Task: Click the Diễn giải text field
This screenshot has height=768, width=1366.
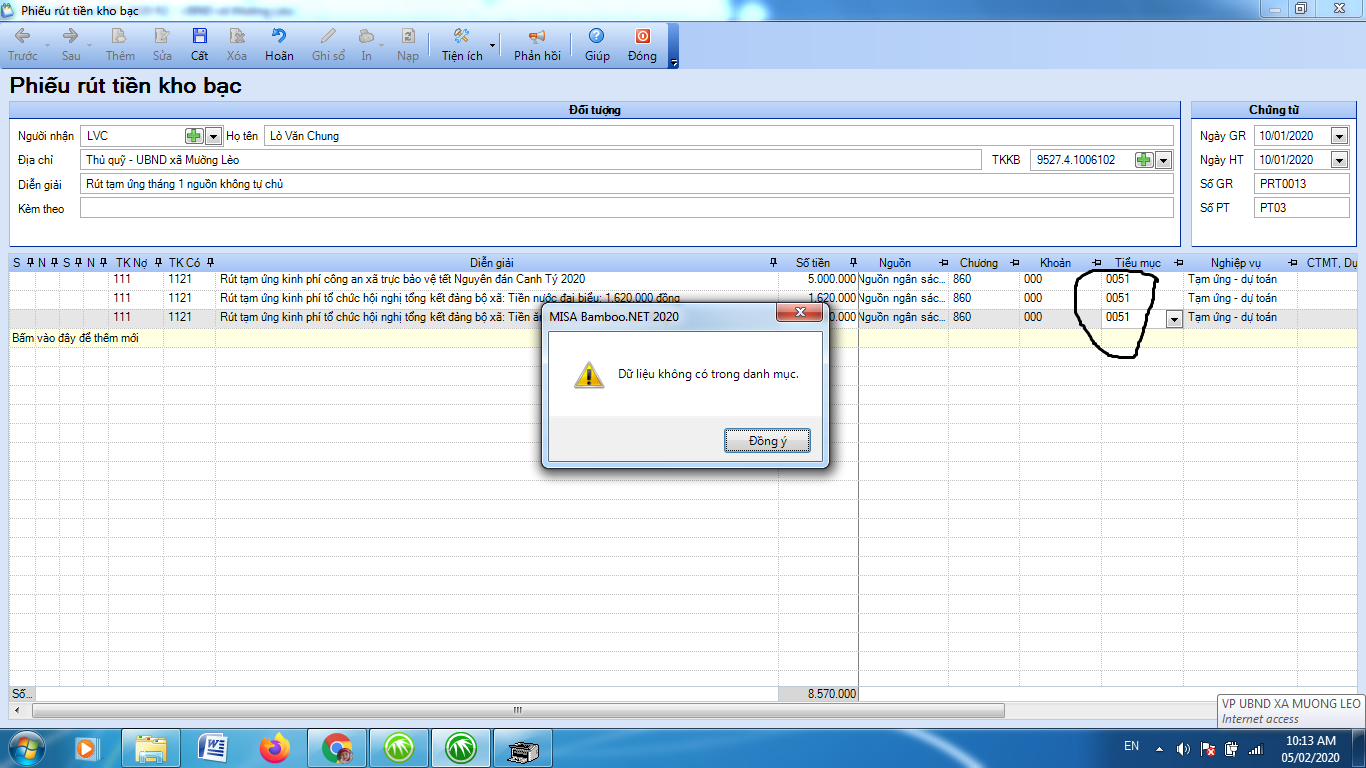Action: click(x=626, y=184)
